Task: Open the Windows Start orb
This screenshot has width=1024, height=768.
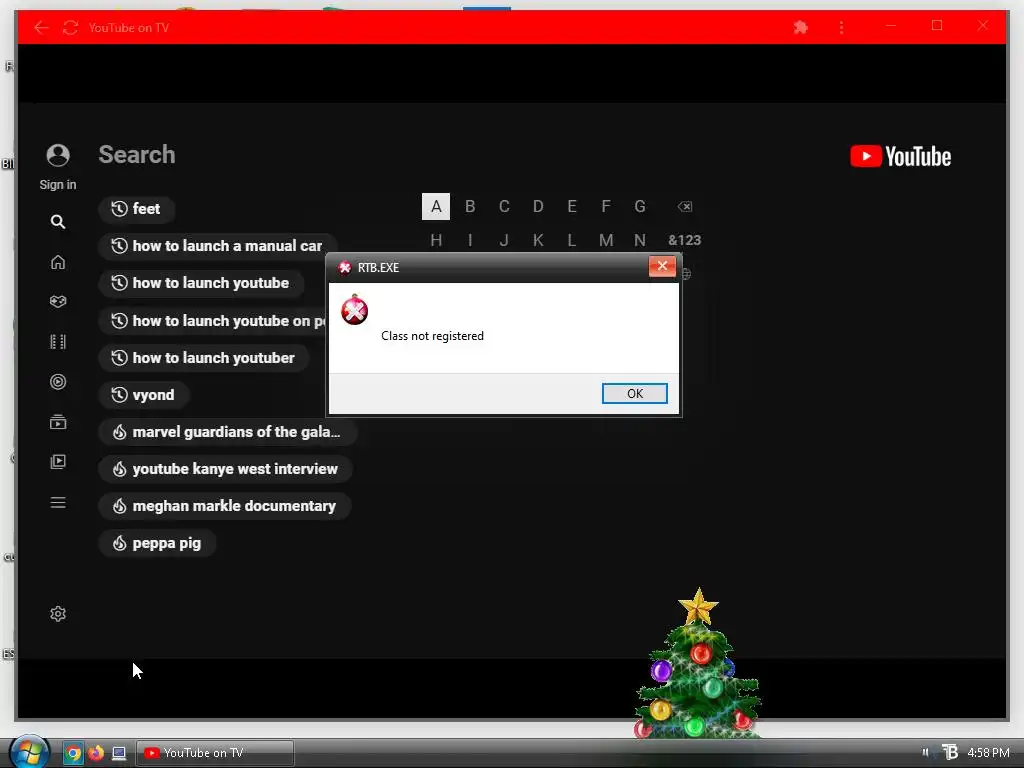Action: coord(29,752)
